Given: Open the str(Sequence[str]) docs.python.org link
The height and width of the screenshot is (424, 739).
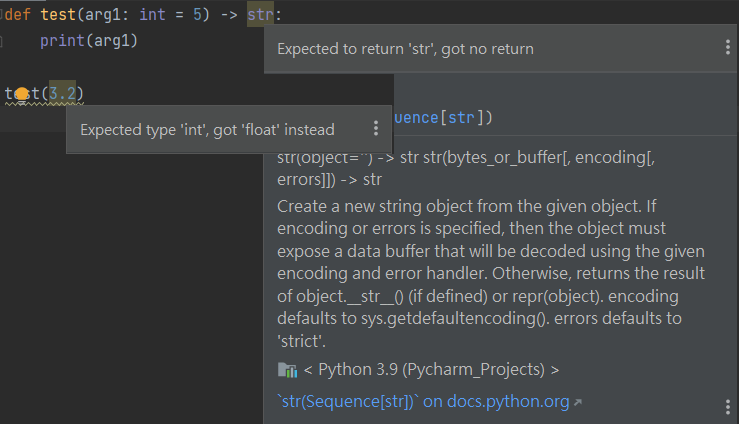Looking at the screenshot, I should click(423, 401).
